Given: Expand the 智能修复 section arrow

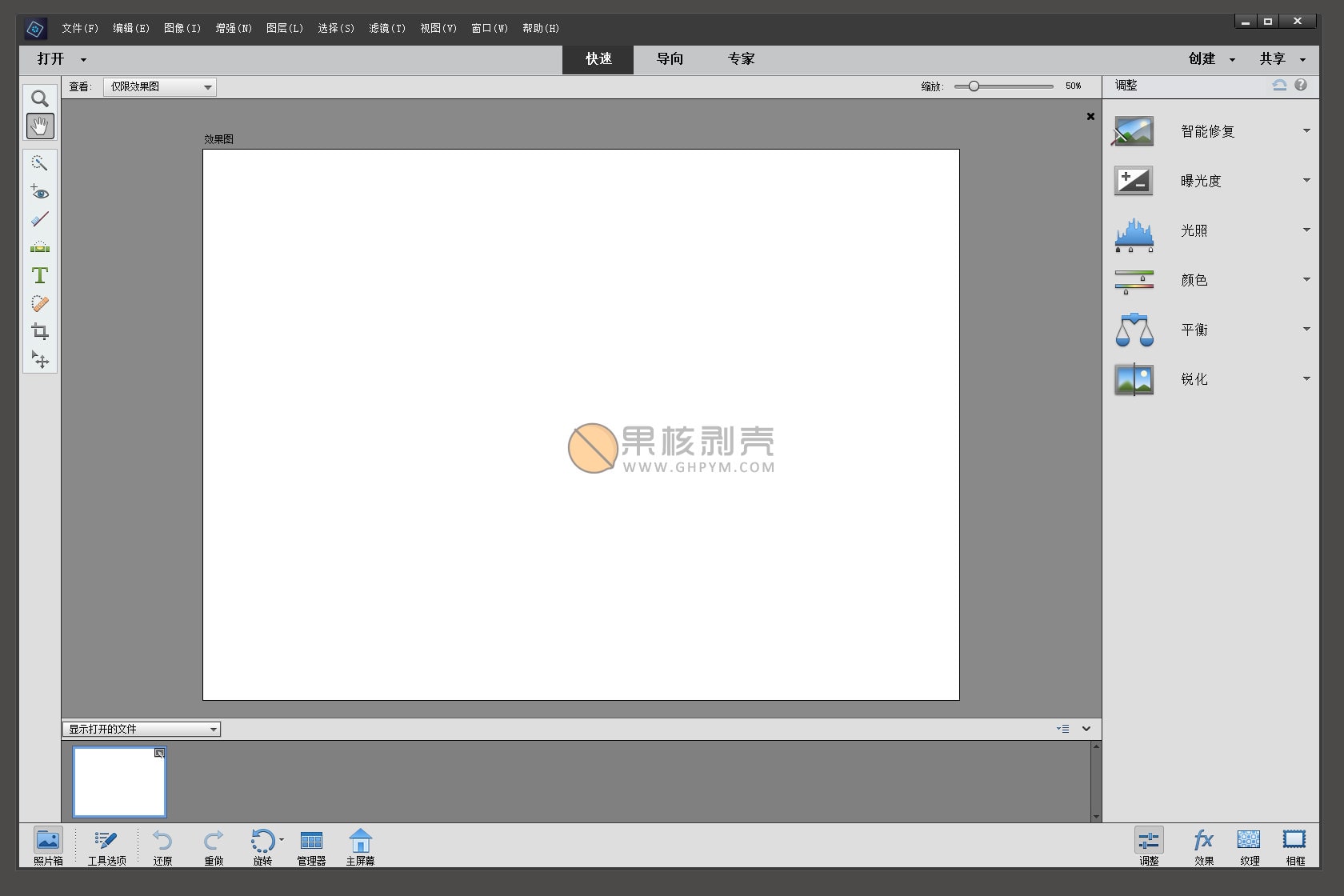Looking at the screenshot, I should pos(1306,130).
